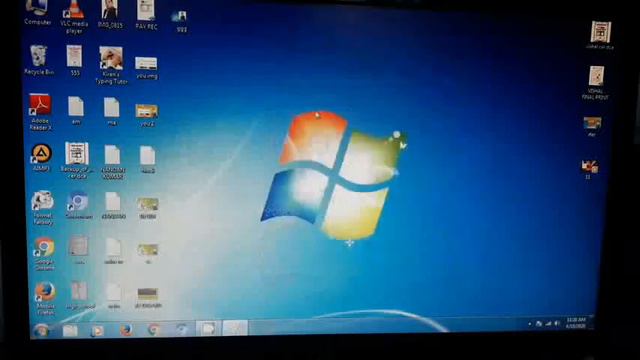Launch VLC media player shortcut
The image size is (640, 360).
click(x=74, y=16)
